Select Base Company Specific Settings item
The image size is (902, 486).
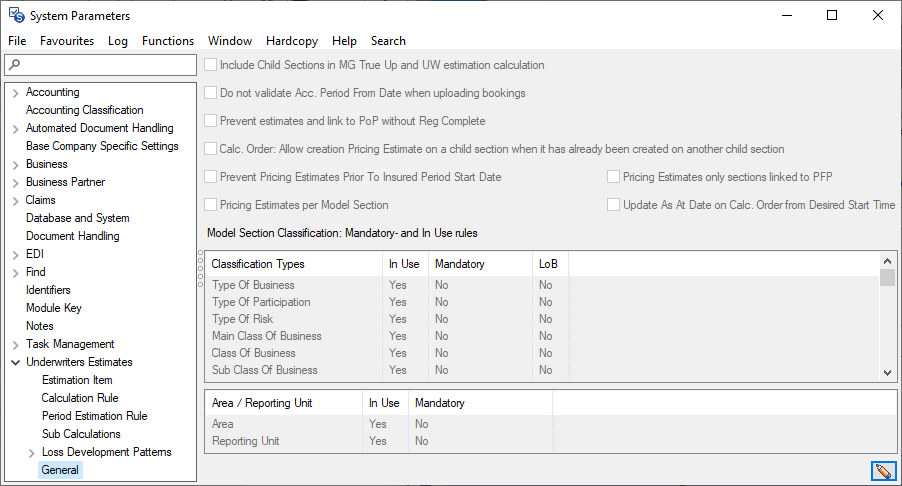[x=102, y=146]
